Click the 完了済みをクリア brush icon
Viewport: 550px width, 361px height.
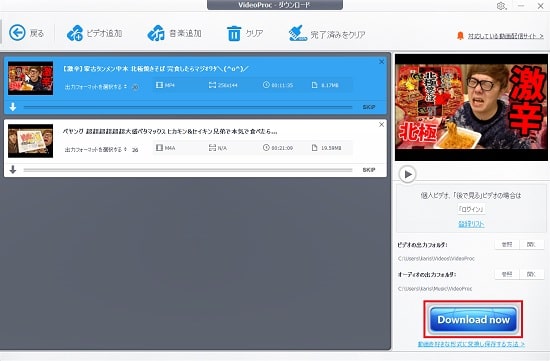coord(297,33)
